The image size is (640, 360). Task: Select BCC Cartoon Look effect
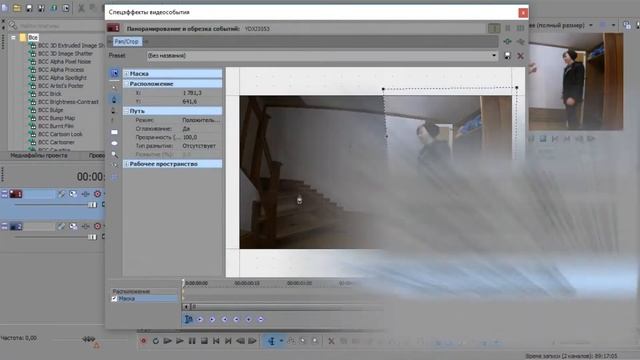(x=60, y=134)
